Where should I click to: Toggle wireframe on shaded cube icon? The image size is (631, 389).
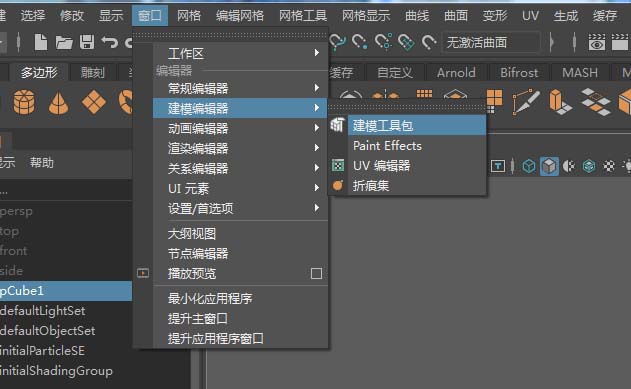point(589,166)
